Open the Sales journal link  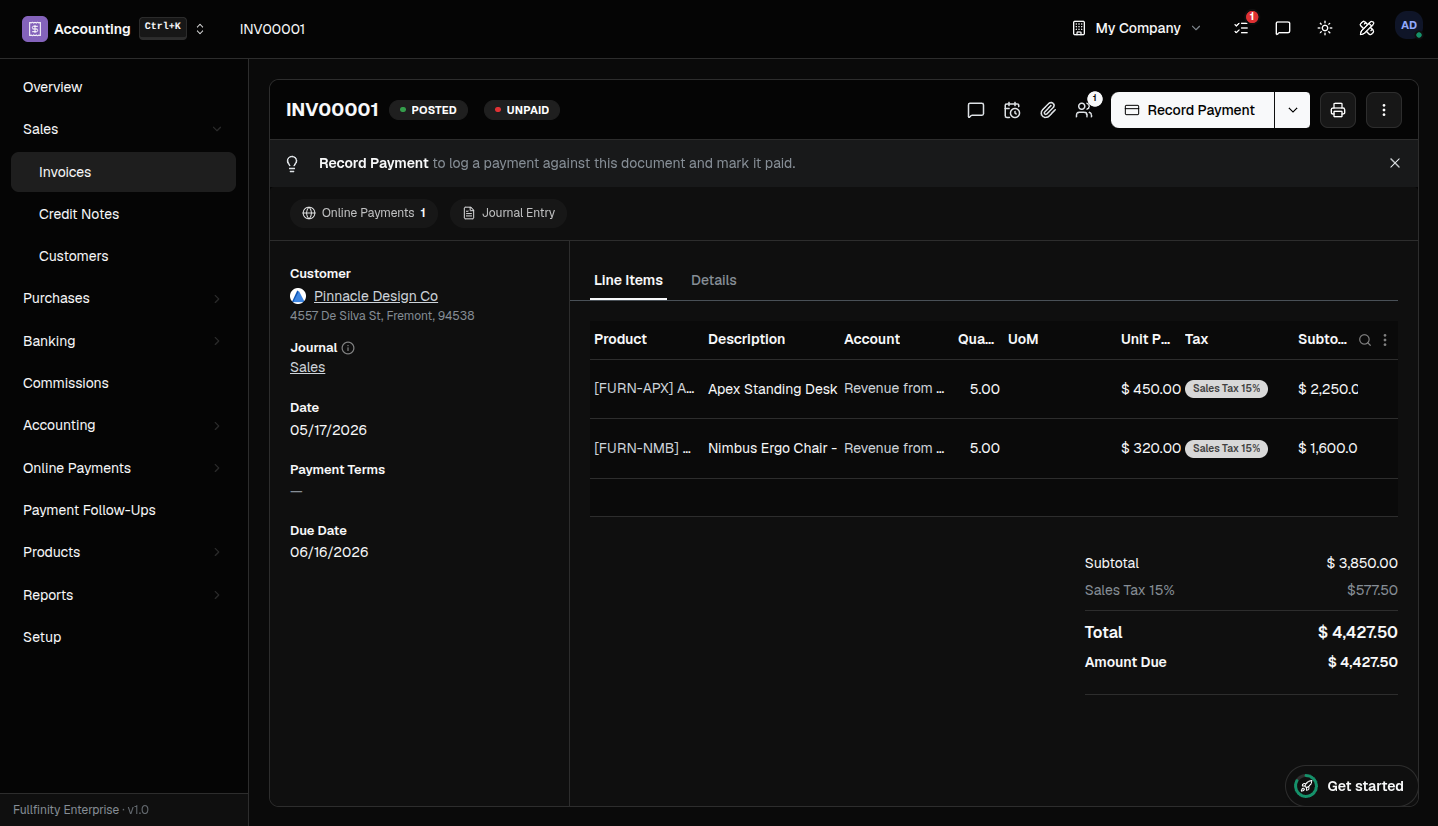click(307, 367)
